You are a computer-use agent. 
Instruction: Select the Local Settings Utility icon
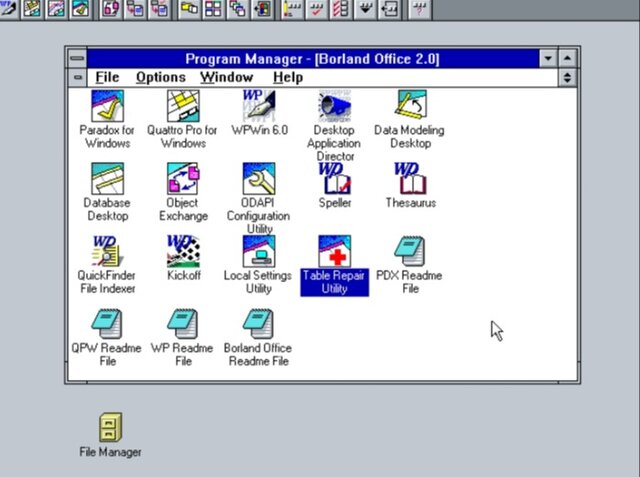pos(259,251)
